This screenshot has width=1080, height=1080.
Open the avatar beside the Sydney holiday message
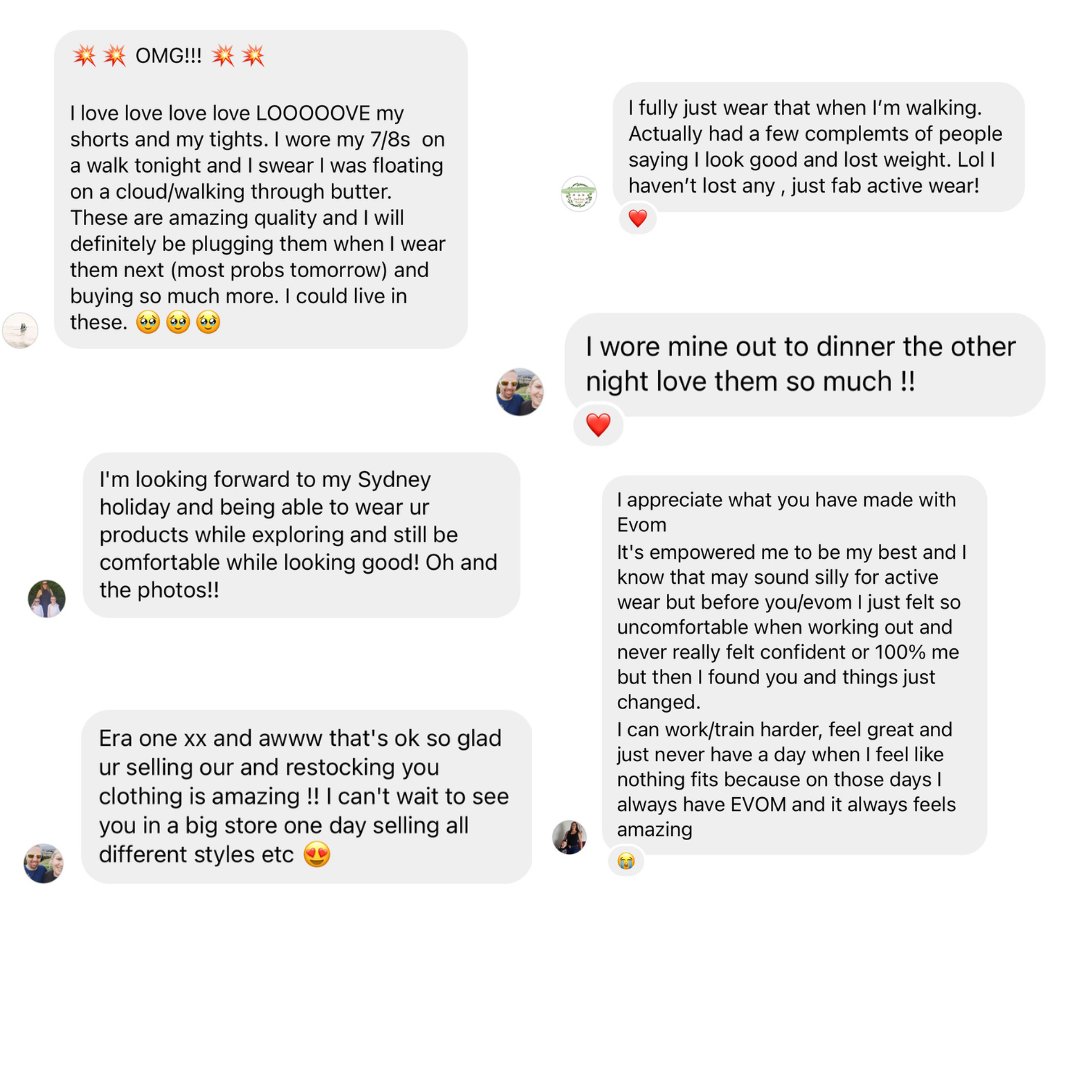pyautogui.click(x=47, y=599)
